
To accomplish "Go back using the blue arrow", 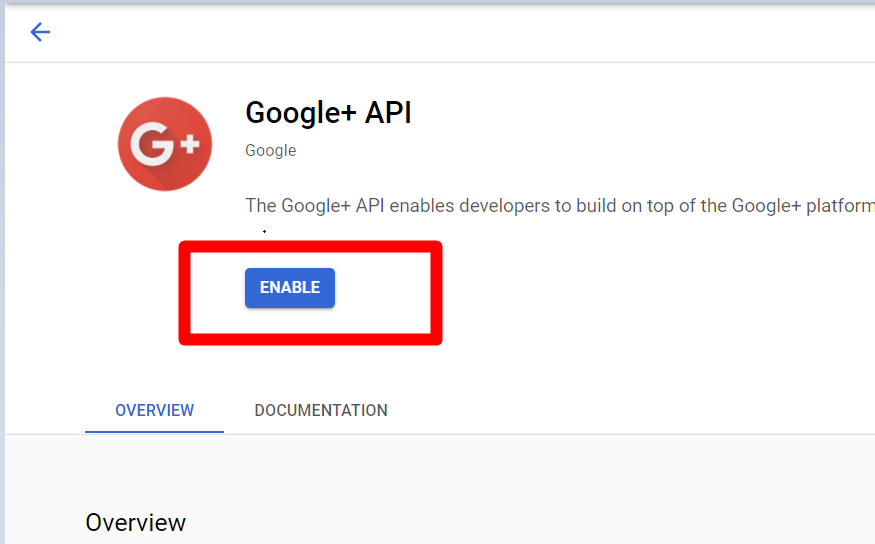I will pos(40,32).
